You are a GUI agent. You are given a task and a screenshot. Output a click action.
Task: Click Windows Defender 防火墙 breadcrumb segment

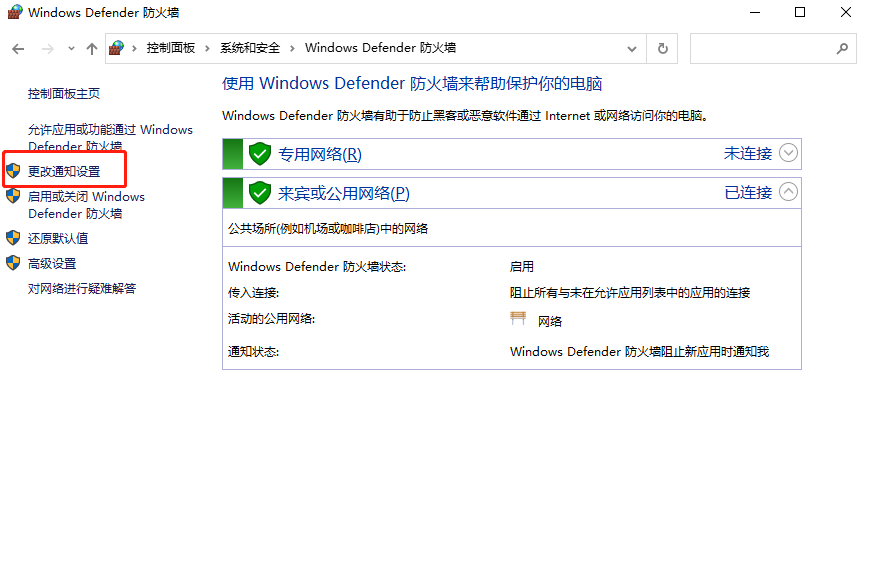[380, 48]
